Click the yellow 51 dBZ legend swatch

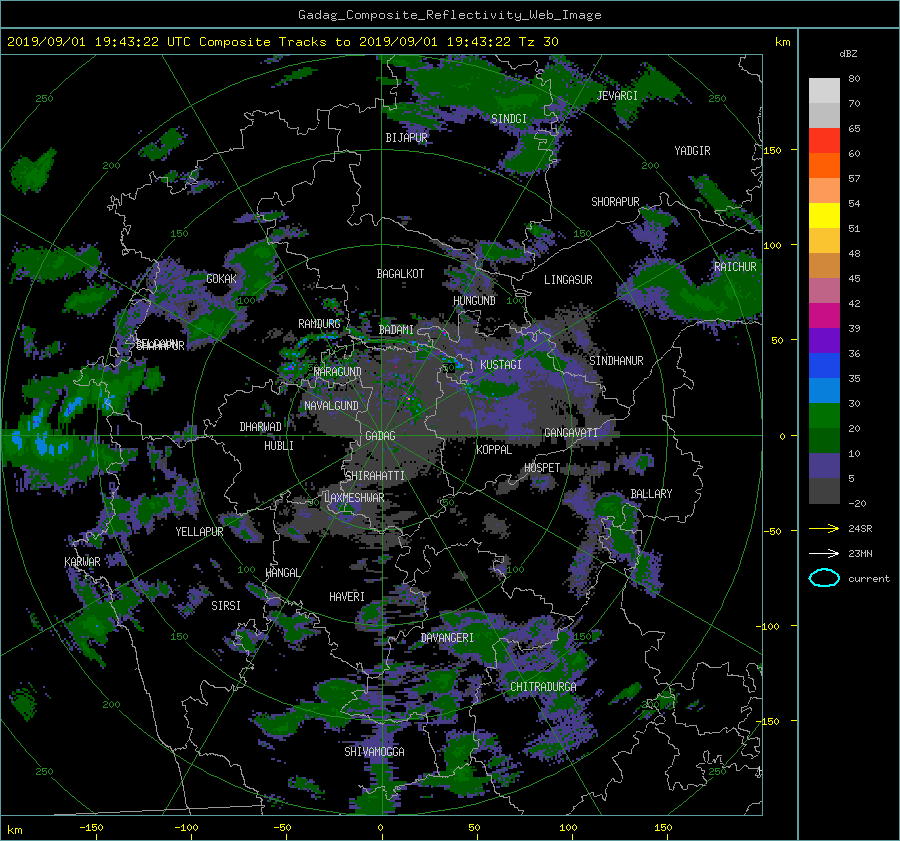[x=824, y=216]
